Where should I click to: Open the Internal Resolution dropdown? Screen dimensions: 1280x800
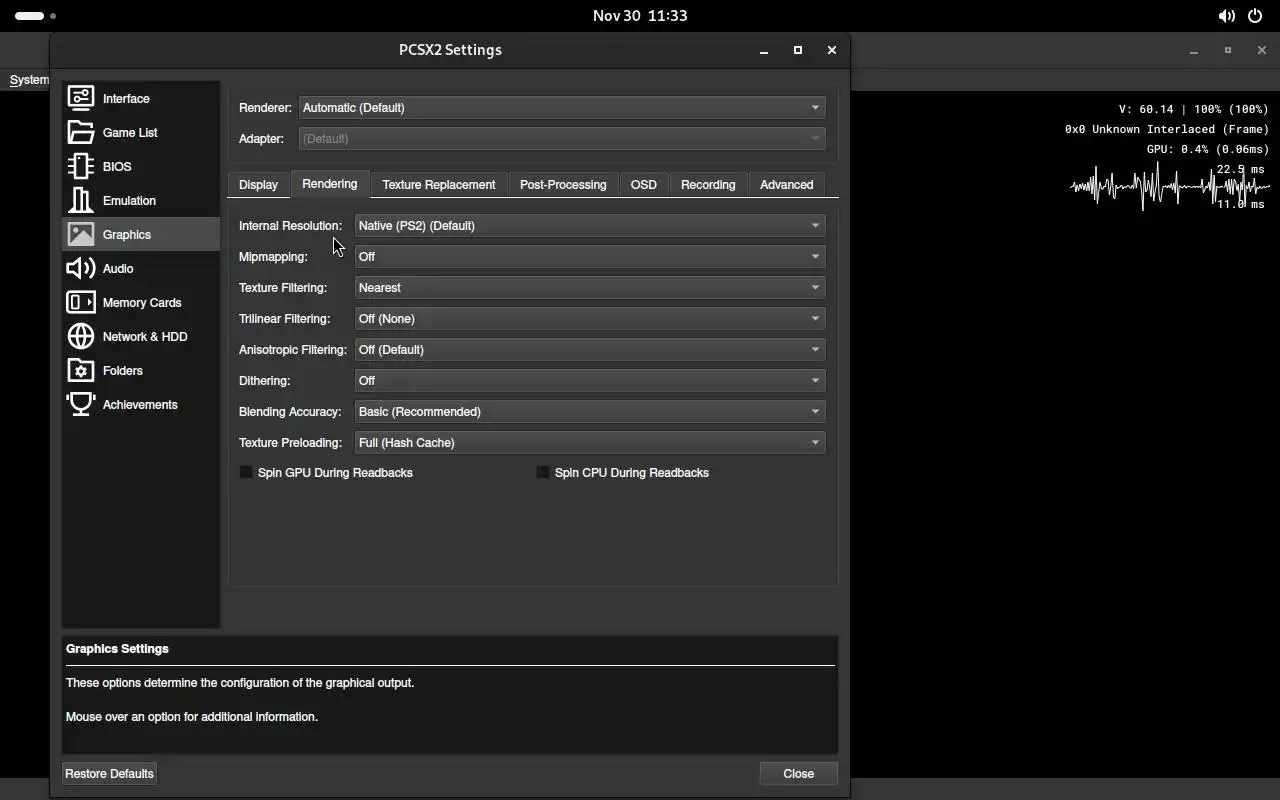point(590,225)
